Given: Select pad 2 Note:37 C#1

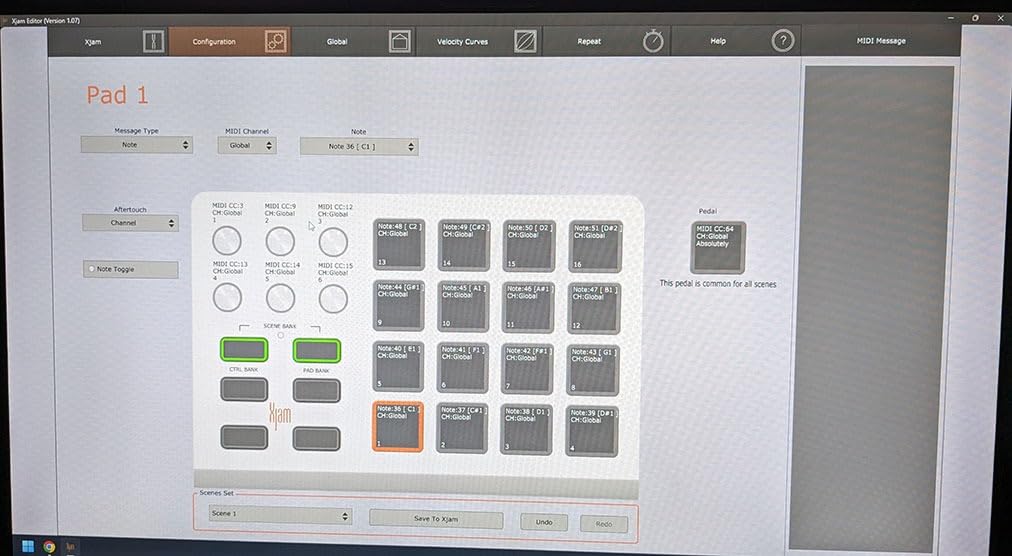Looking at the screenshot, I should tap(462, 428).
